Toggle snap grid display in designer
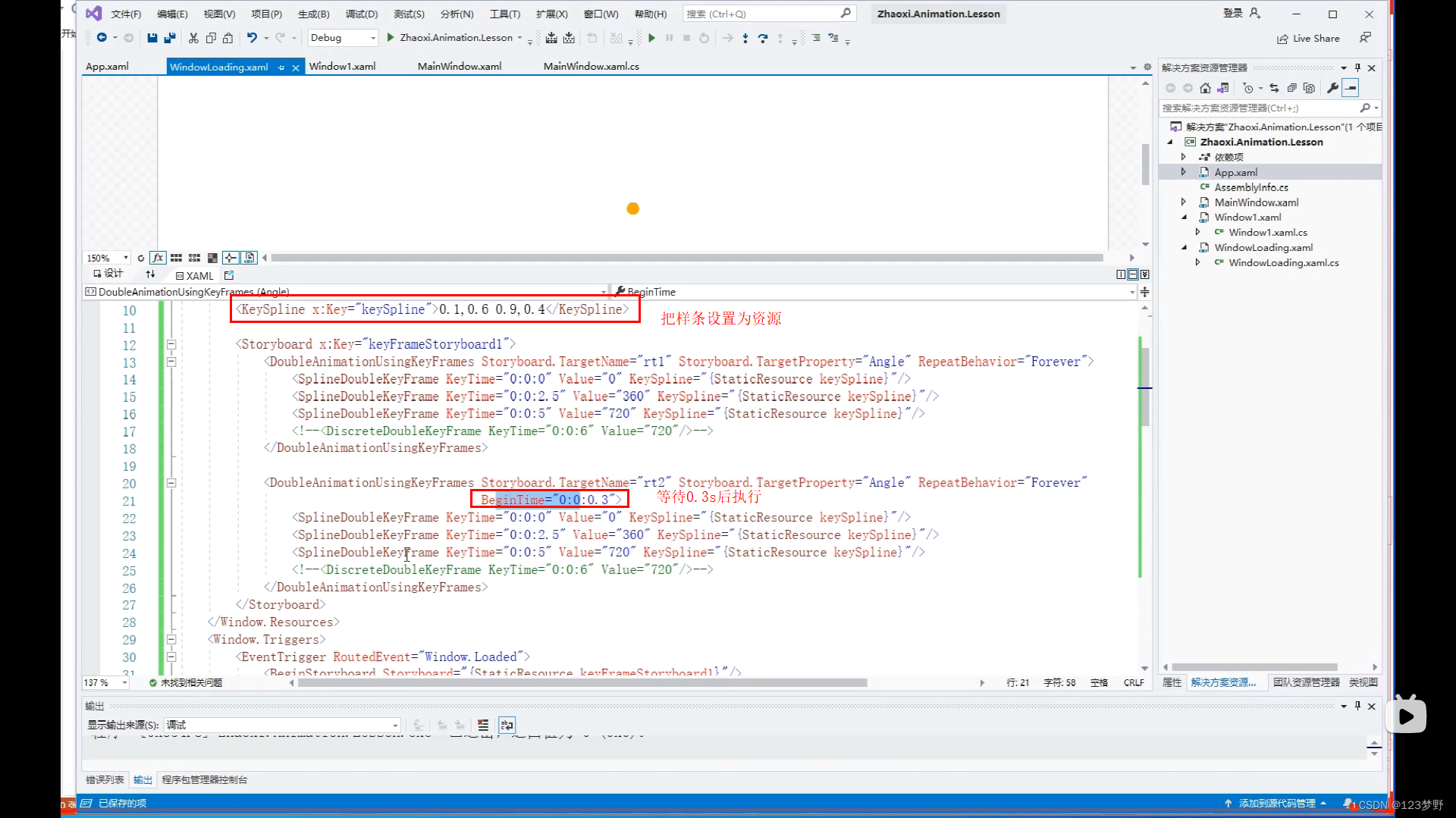 tap(176, 258)
